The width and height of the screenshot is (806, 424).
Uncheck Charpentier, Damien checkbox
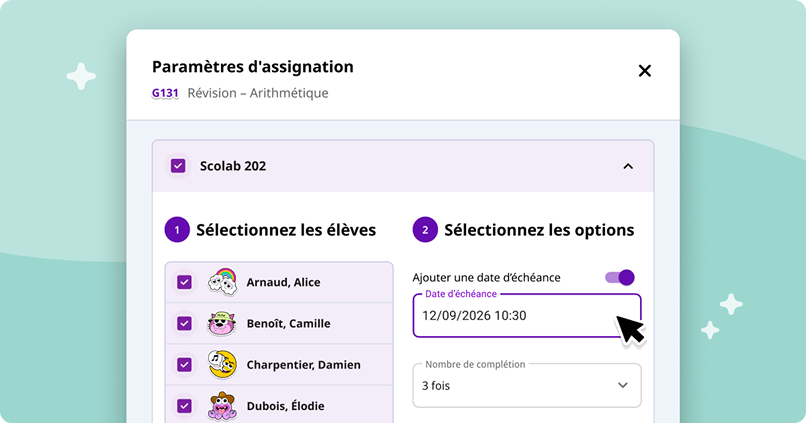(184, 364)
